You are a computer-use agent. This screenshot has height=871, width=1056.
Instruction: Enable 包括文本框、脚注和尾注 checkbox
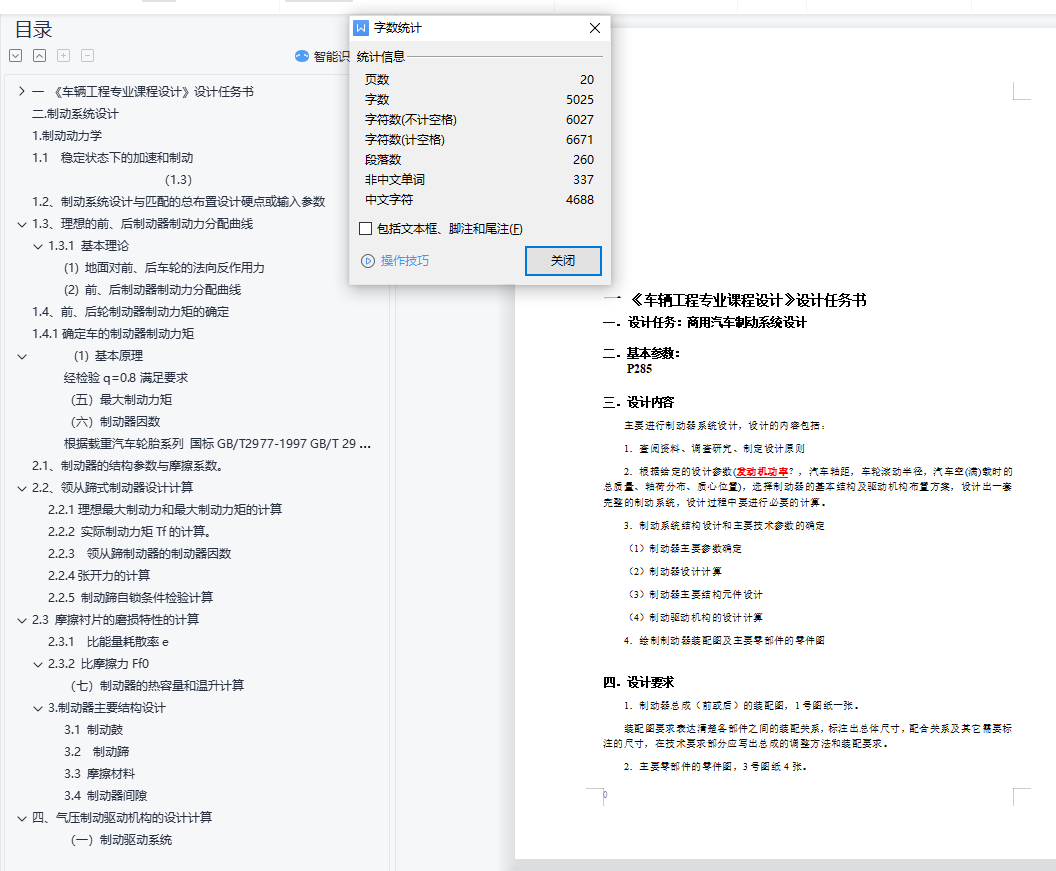[x=366, y=229]
